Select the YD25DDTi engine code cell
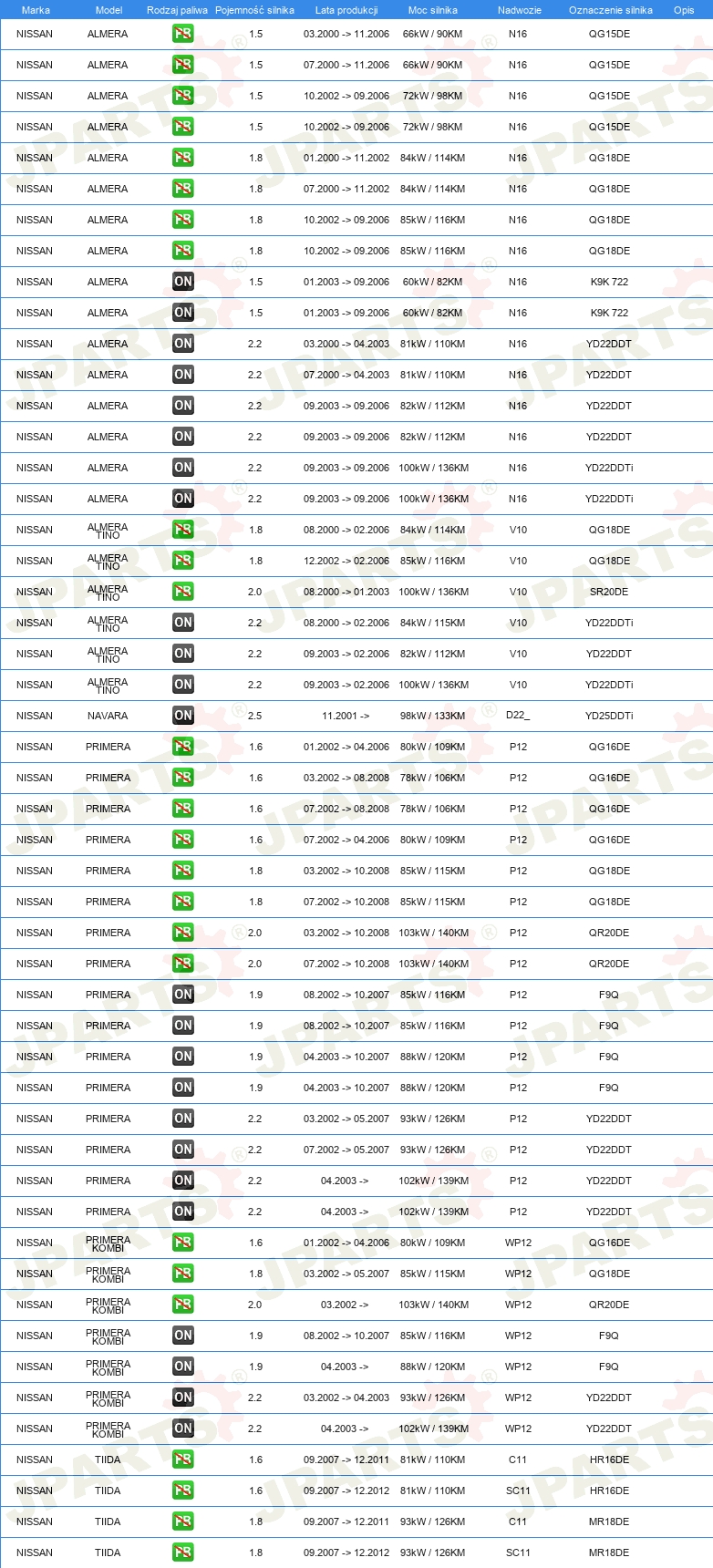713x1568 pixels. click(x=609, y=716)
